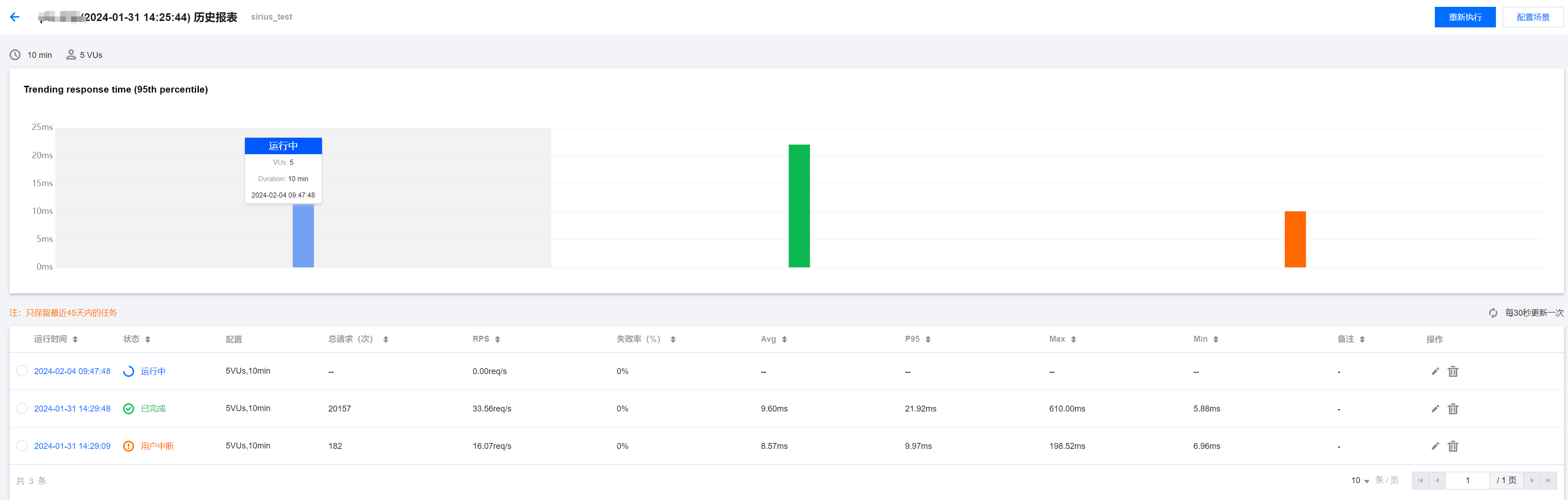
Task: Select the radio button for 2024-01-31 14:29:48 row
Action: [x=22, y=409]
